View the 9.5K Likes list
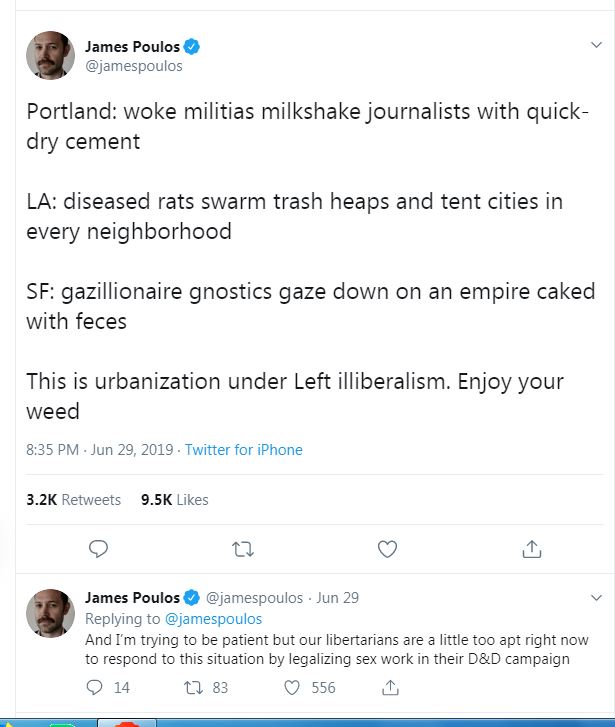The height and width of the screenshot is (727, 615). coord(175,499)
